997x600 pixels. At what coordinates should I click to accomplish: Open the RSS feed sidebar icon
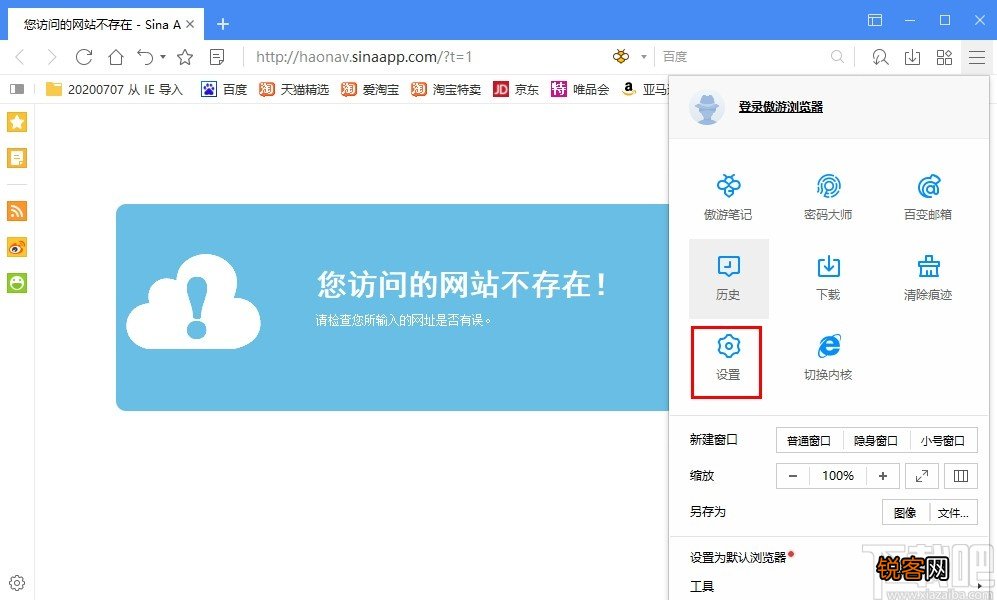(x=15, y=211)
